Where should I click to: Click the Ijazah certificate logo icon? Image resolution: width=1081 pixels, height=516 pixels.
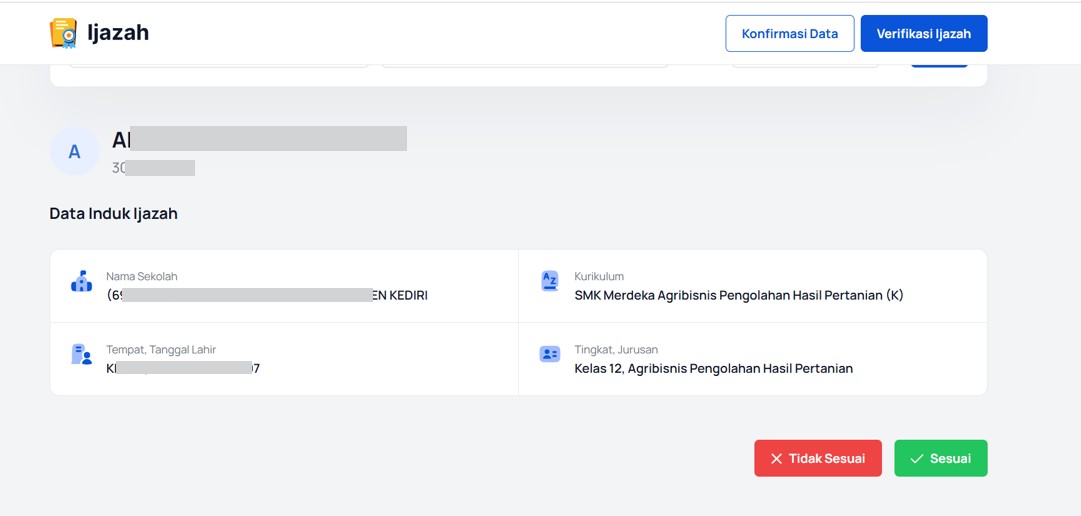click(63, 33)
